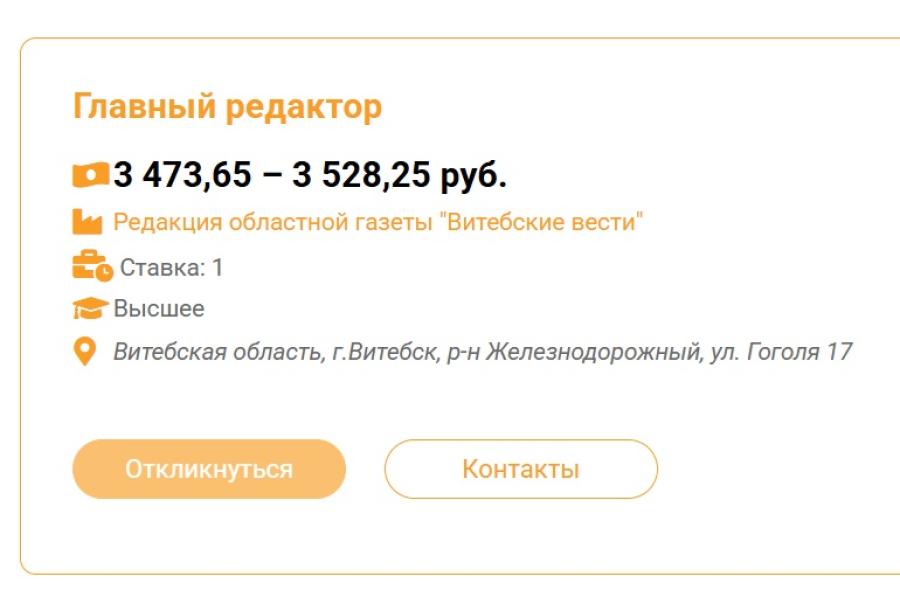This screenshot has width=900, height=611.
Task: Click the orange map pin location icon
Action: point(86,352)
